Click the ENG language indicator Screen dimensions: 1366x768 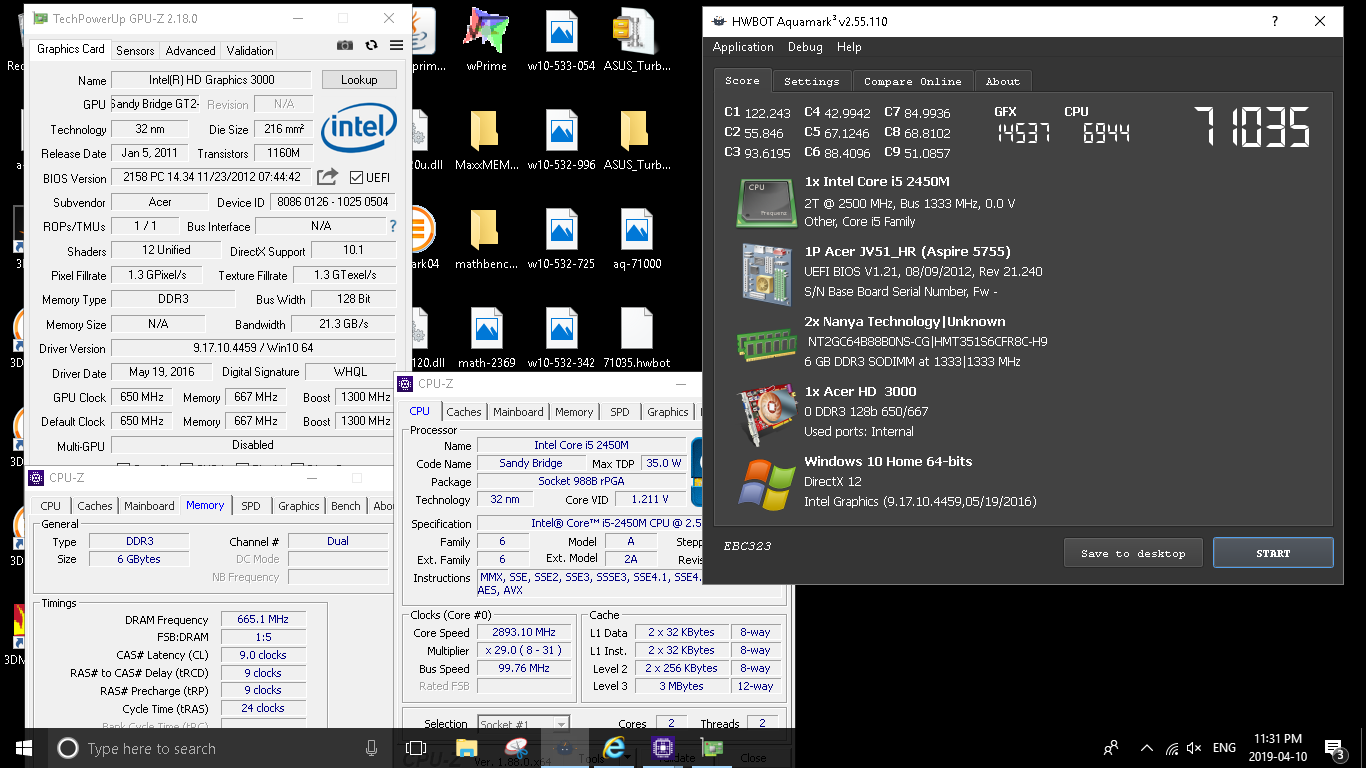(1224, 748)
